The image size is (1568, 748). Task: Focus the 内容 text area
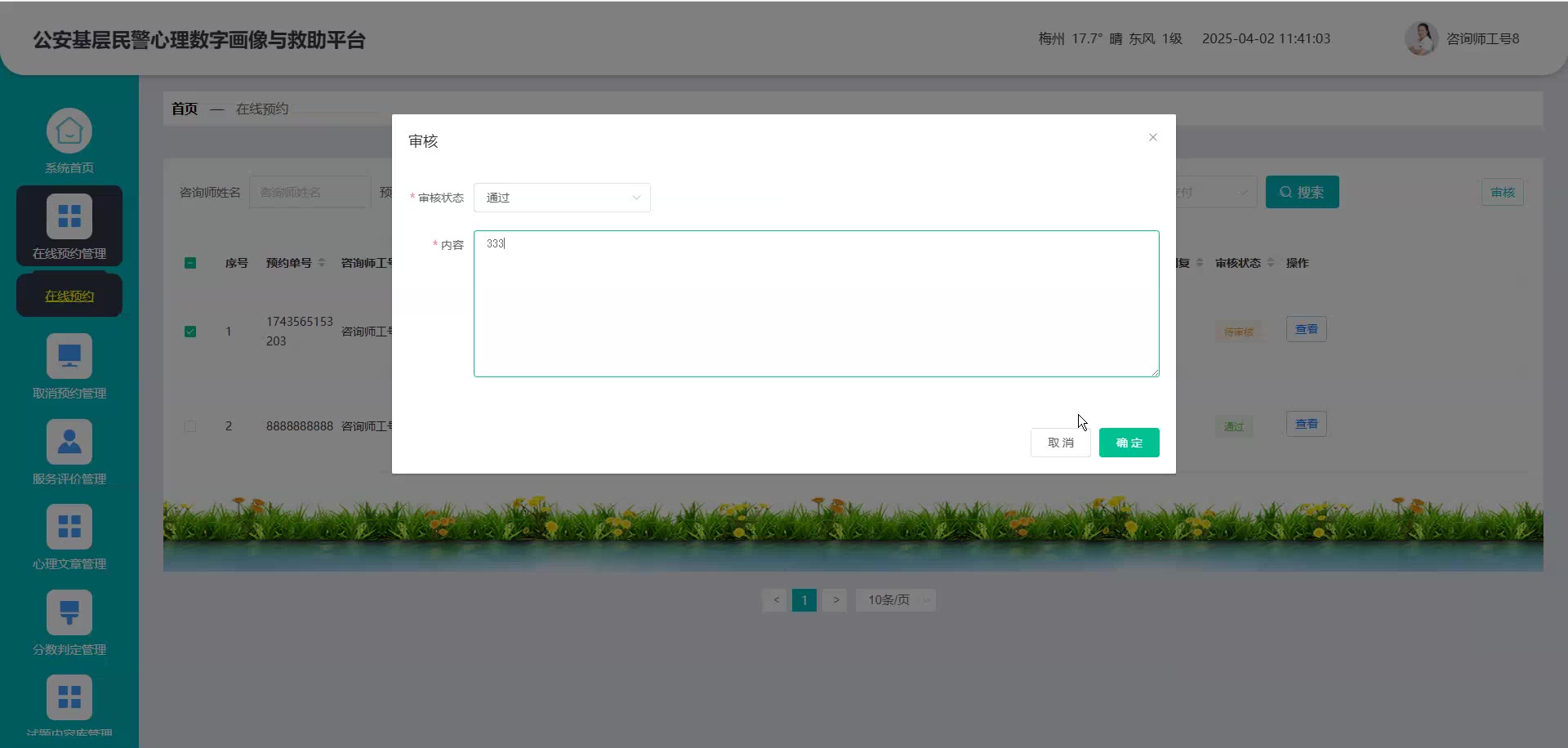(x=817, y=304)
